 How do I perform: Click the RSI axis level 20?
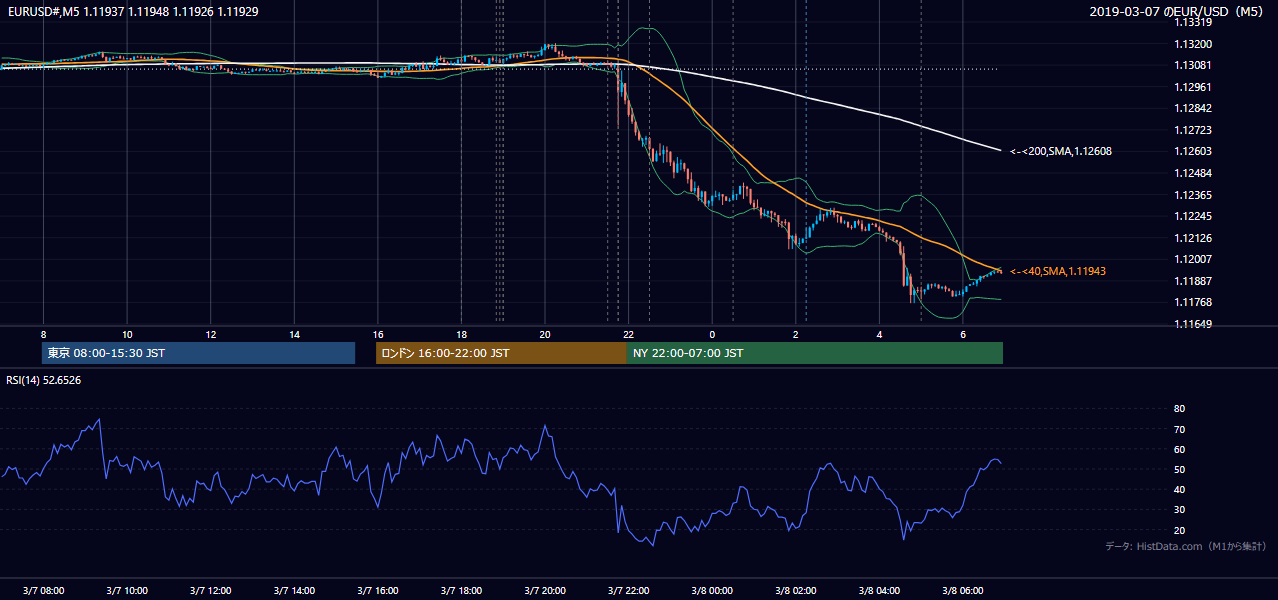(1180, 530)
